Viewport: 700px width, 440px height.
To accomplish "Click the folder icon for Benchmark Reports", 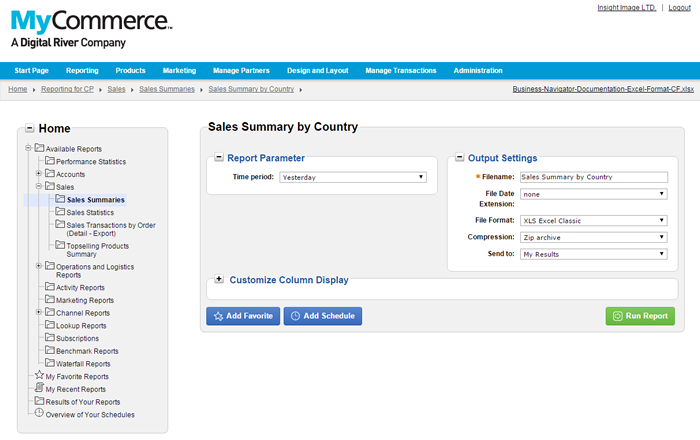I will tap(50, 350).
